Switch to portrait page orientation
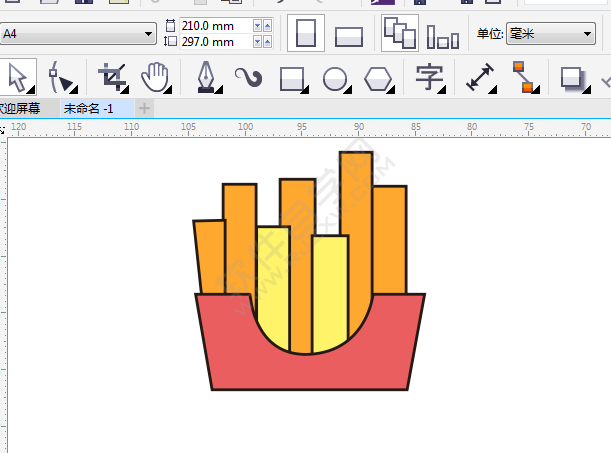This screenshot has height=453, width=611. pyautogui.click(x=307, y=33)
